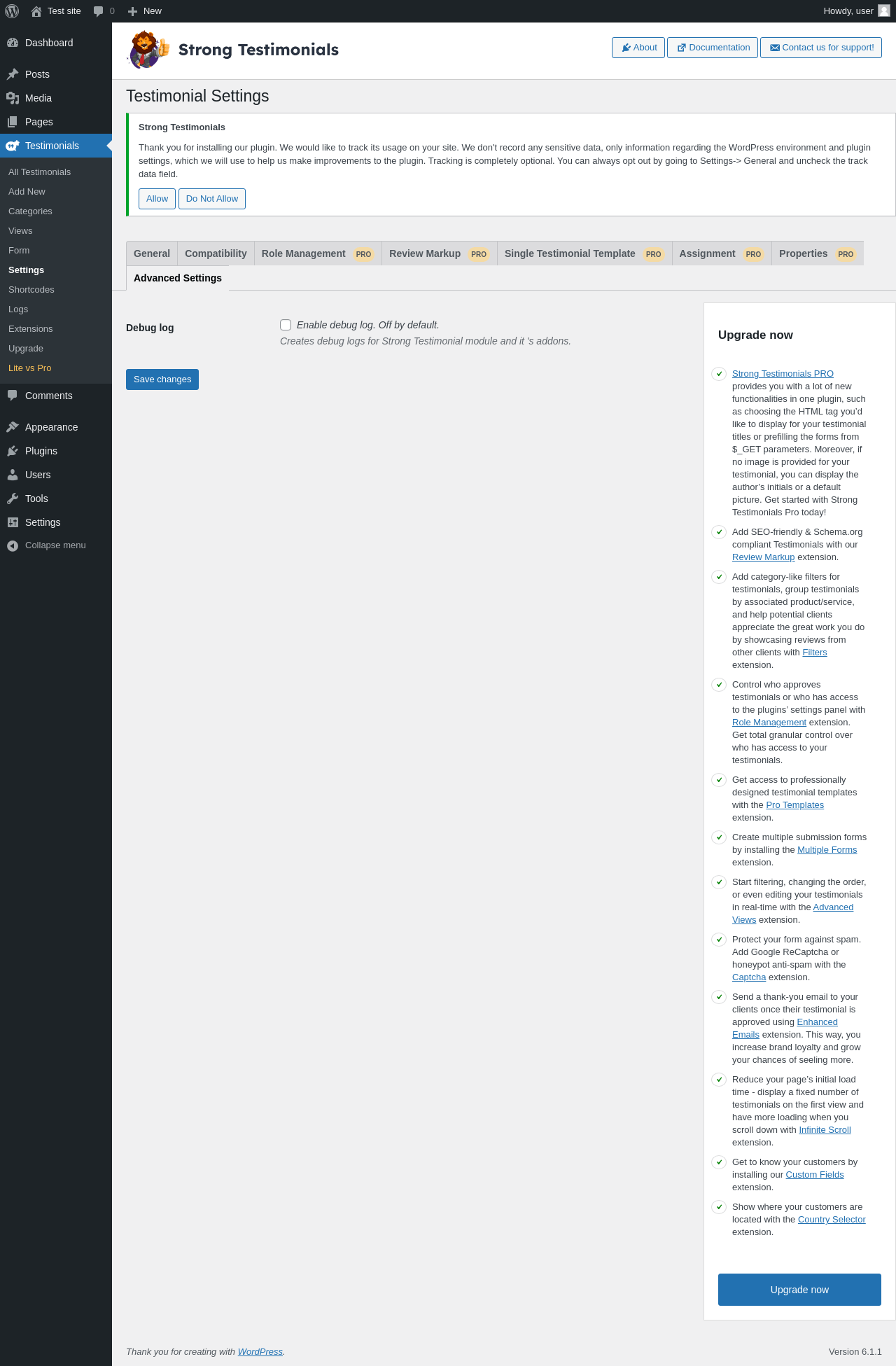
Task: Switch to the Compatibility tab
Action: pos(216,253)
